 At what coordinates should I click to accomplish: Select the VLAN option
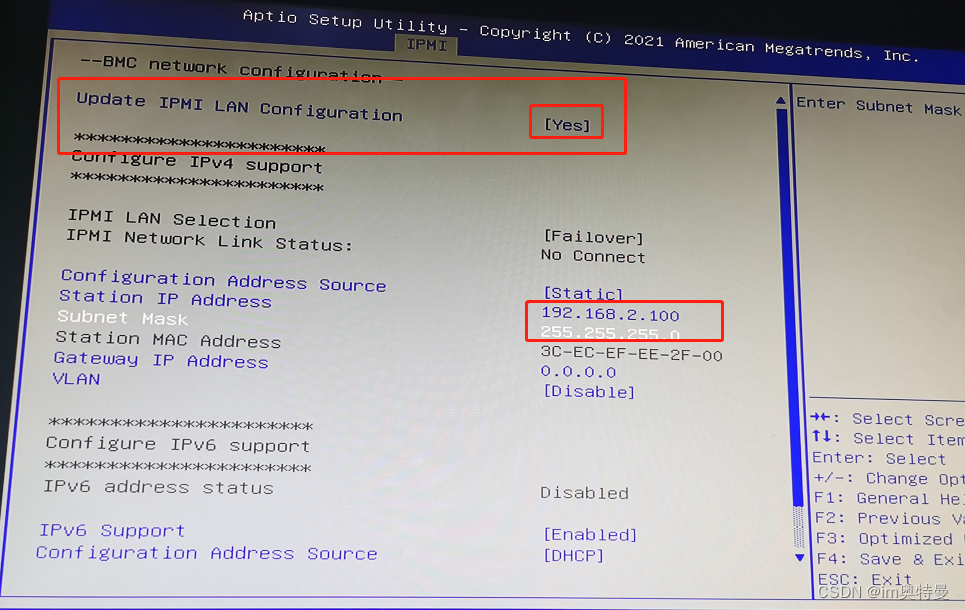point(76,379)
